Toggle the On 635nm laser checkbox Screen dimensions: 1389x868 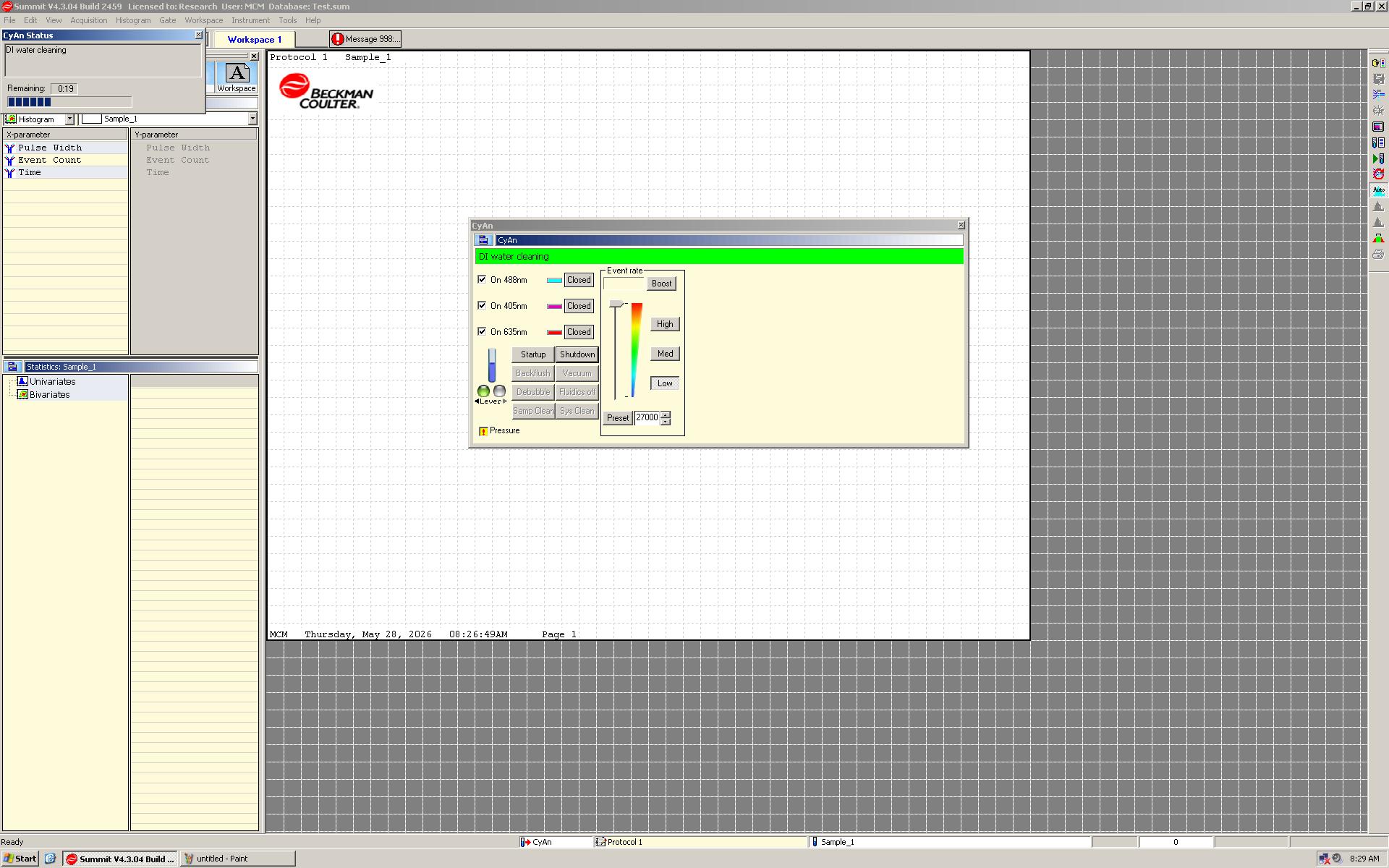click(x=482, y=331)
